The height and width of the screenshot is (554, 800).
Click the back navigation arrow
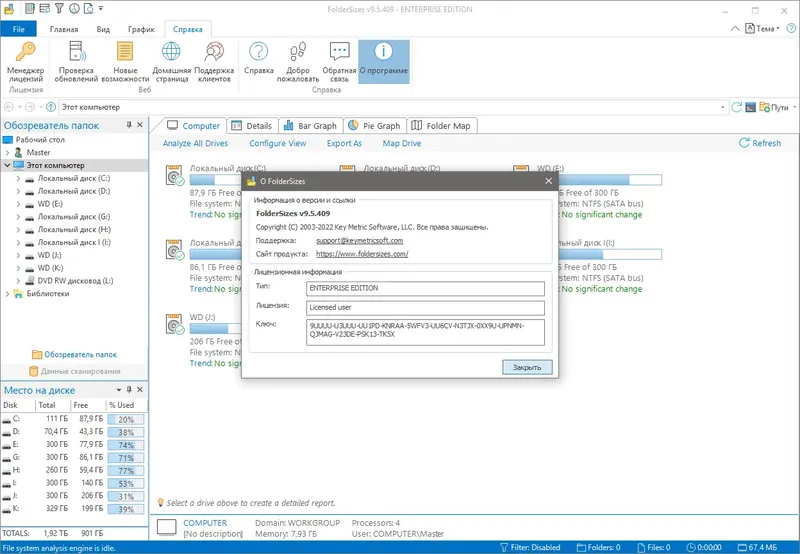pyautogui.click(x=9, y=107)
